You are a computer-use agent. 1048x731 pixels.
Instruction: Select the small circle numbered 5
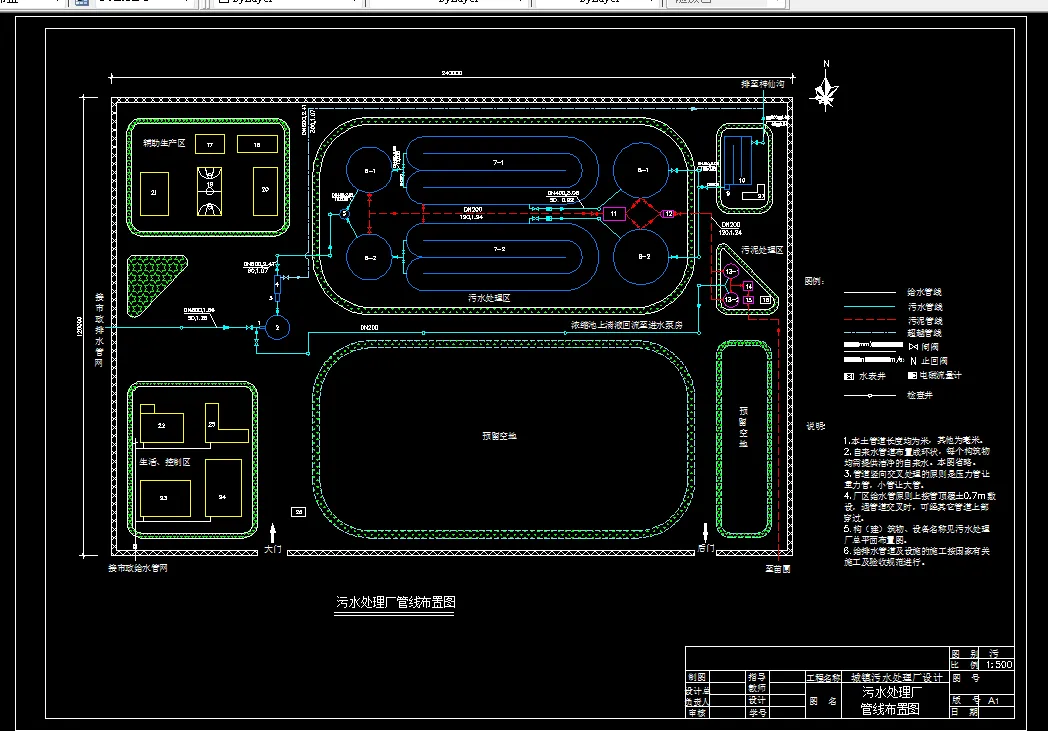coord(345,214)
